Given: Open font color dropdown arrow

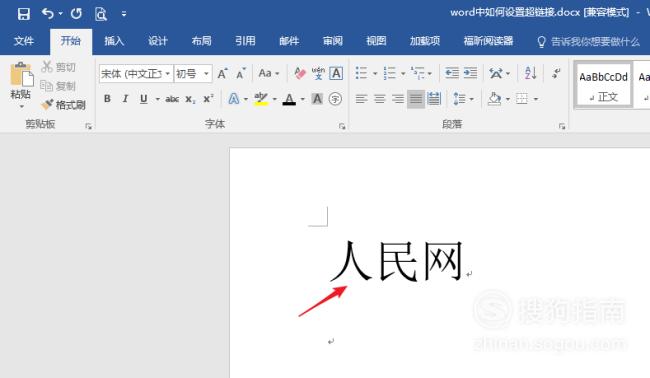Looking at the screenshot, I should tap(302, 99).
